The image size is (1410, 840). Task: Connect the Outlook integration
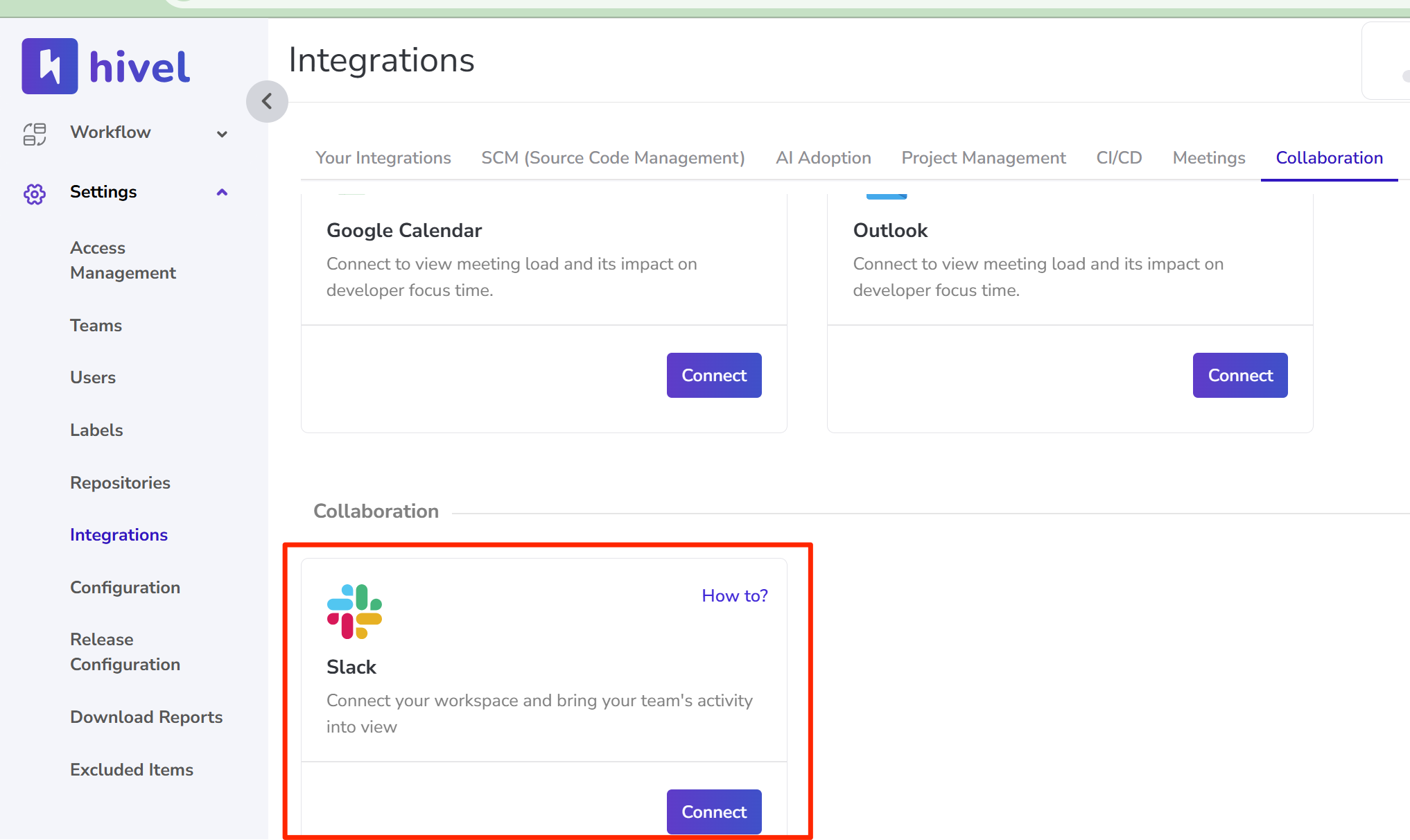pos(1239,375)
